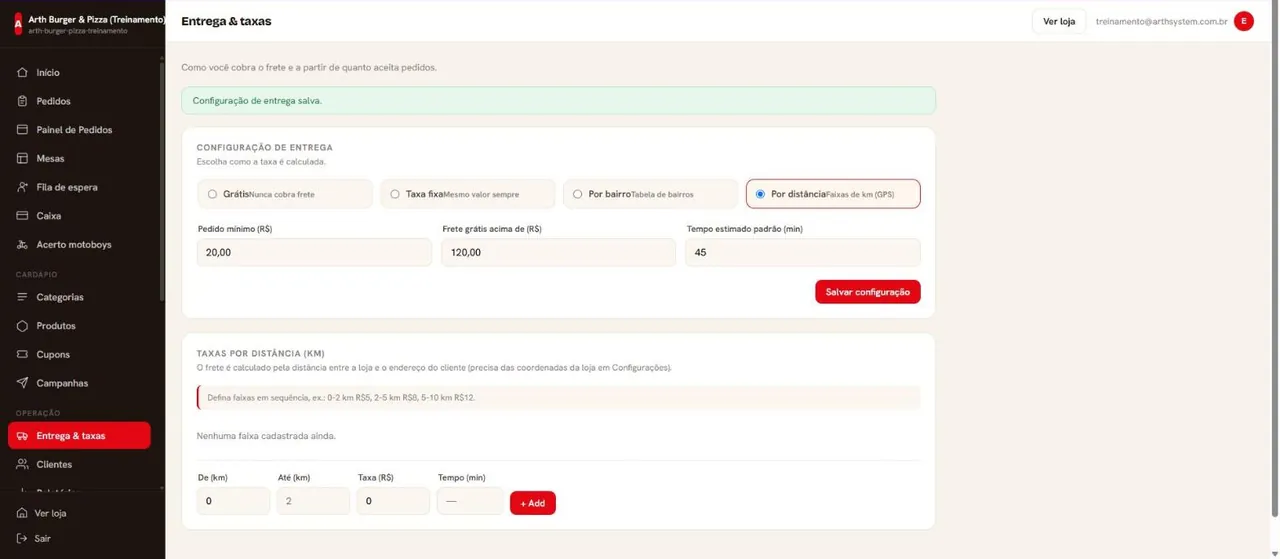1280x559 pixels.
Task: Focus the Tempo (min) range field
Action: click(x=470, y=501)
